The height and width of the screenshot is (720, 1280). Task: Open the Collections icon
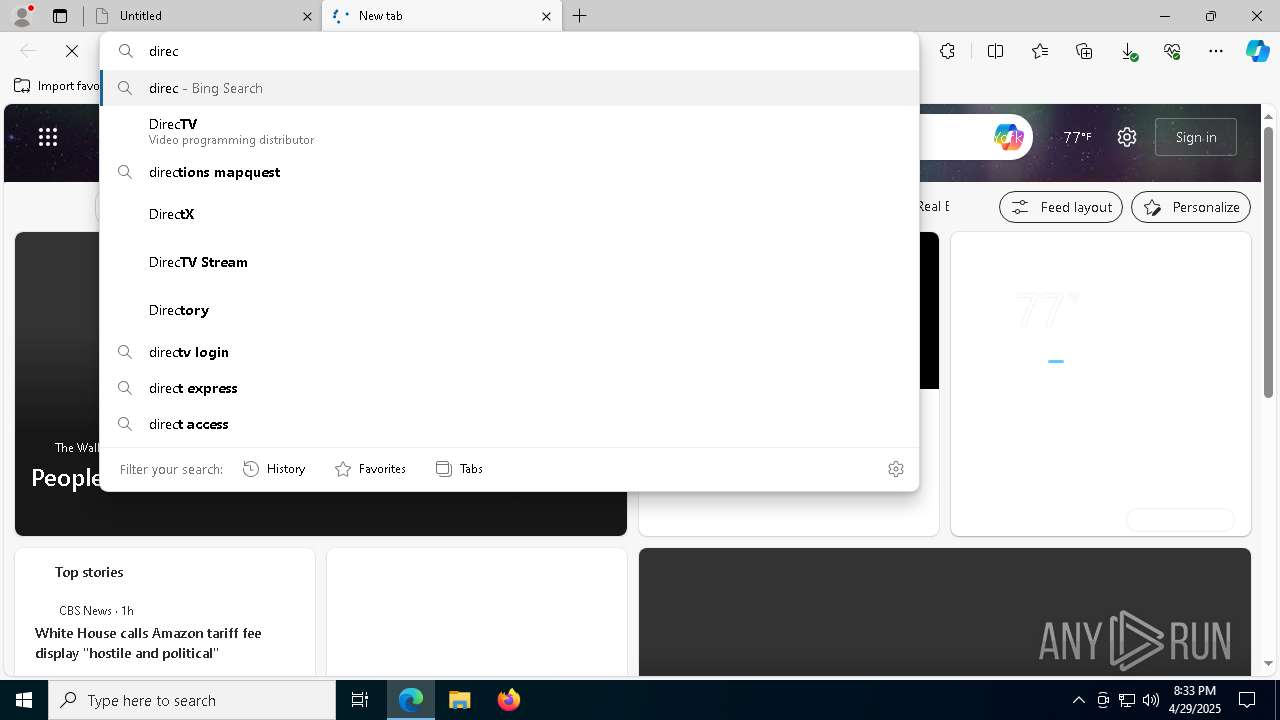tap(1084, 51)
